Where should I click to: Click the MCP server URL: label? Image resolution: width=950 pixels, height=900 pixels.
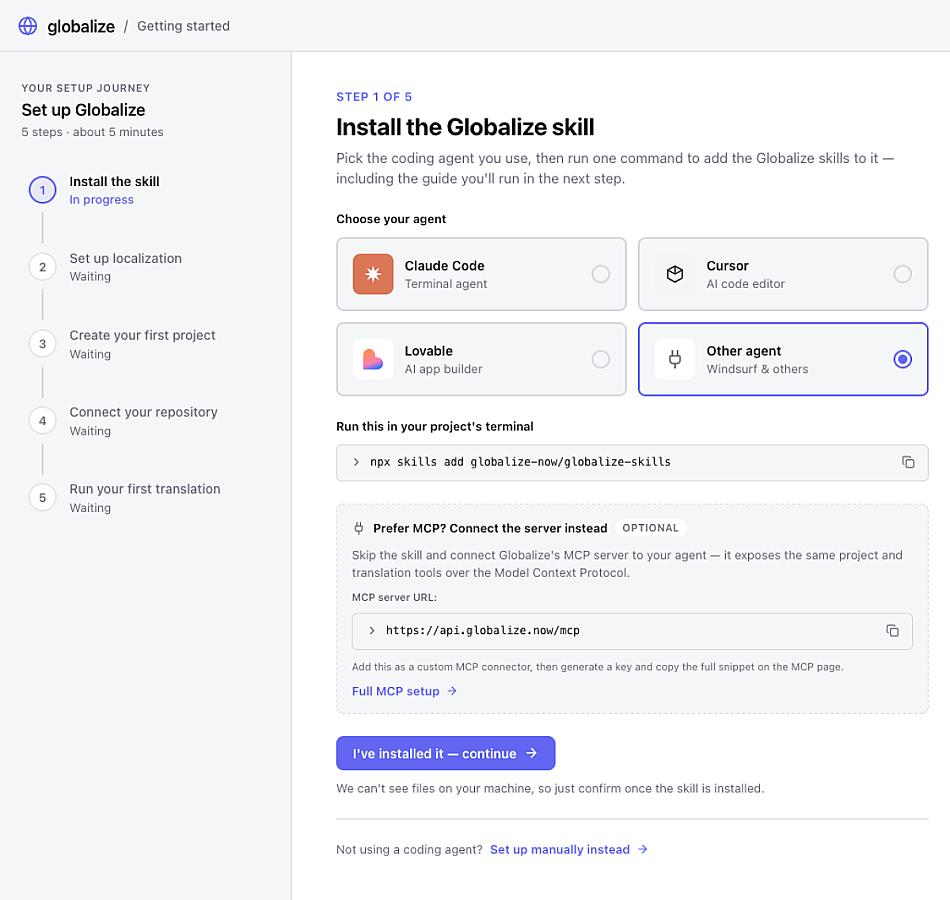[x=394, y=598]
